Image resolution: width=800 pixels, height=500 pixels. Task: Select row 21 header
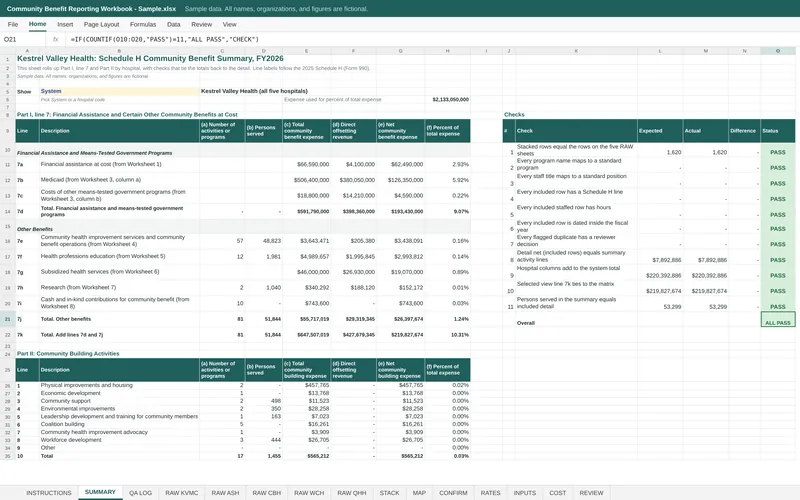[x=8, y=319]
